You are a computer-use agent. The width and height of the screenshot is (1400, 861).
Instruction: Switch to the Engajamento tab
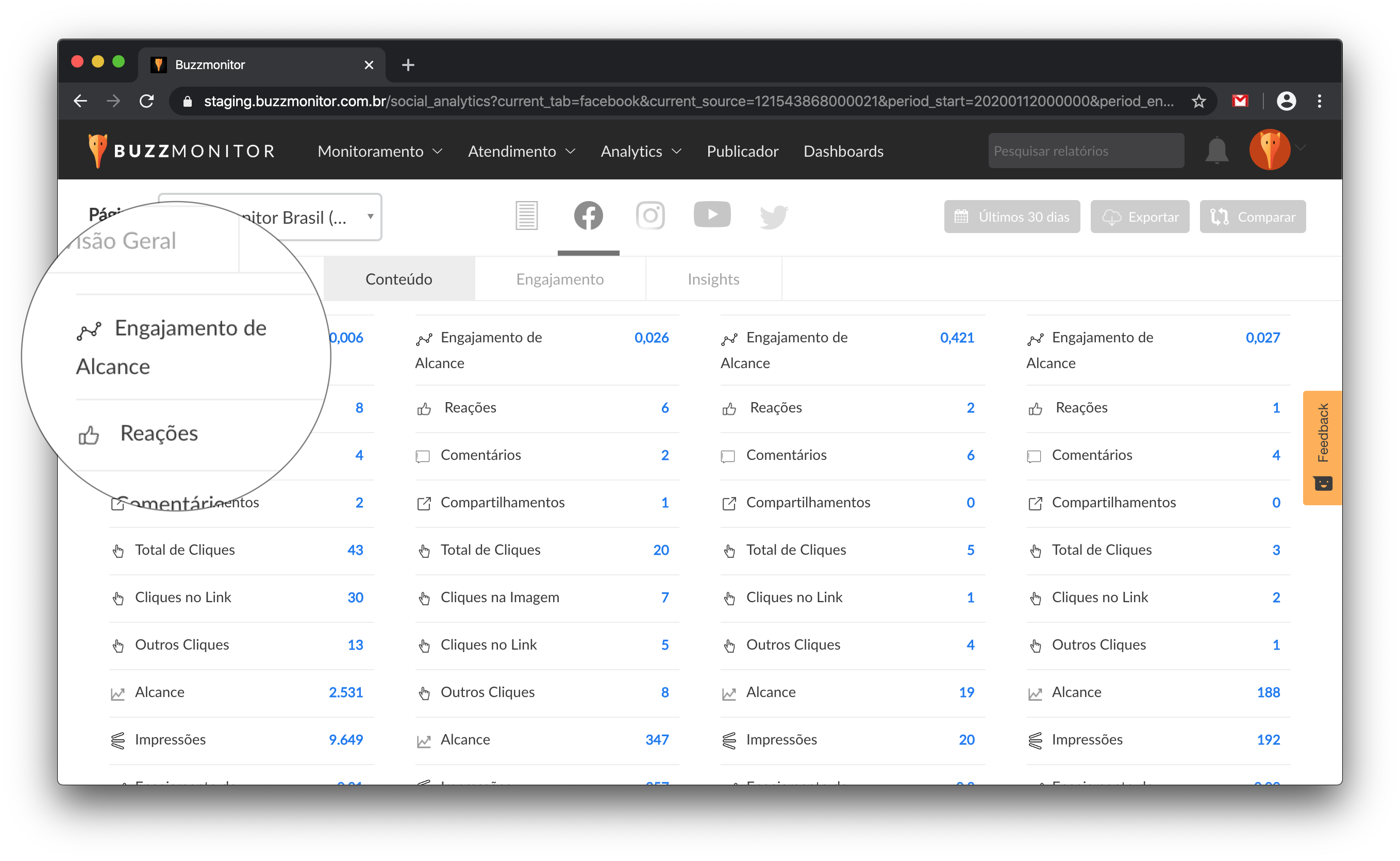560,279
